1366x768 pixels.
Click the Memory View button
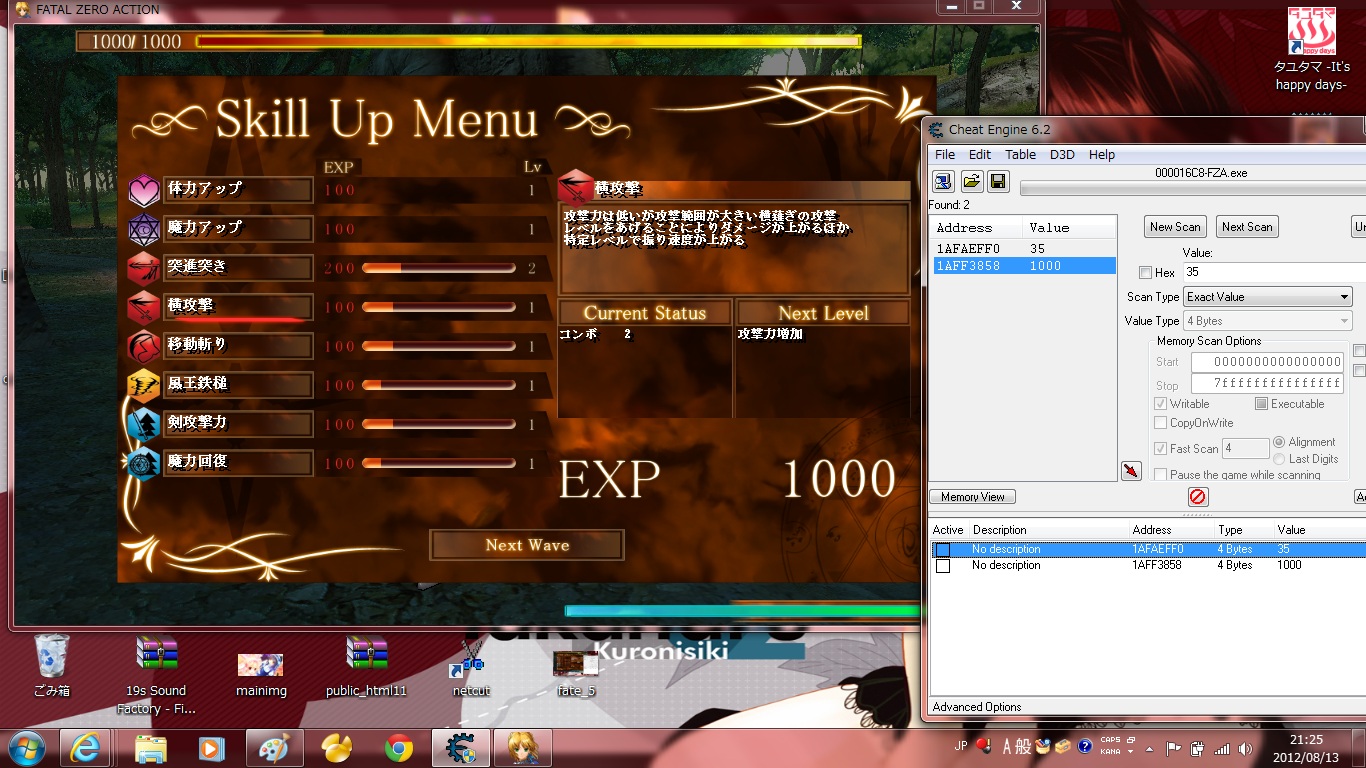click(x=972, y=497)
